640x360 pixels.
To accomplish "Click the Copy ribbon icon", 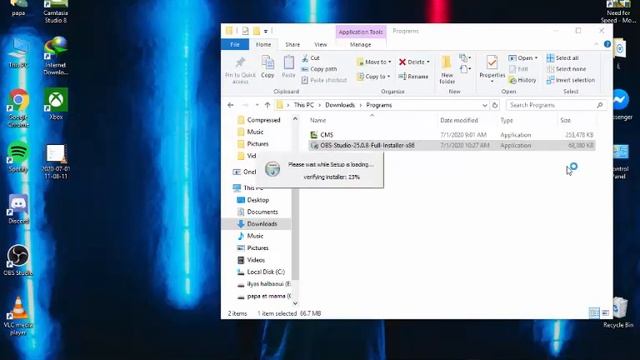I will [x=267, y=66].
